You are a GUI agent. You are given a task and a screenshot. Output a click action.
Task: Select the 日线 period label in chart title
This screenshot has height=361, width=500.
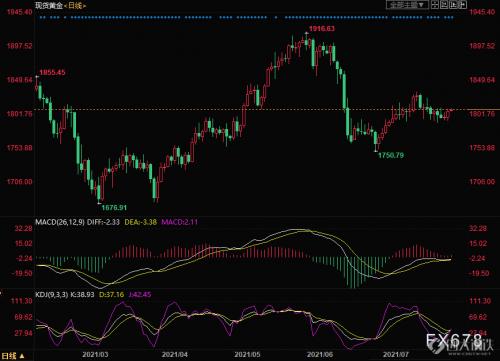75,6
